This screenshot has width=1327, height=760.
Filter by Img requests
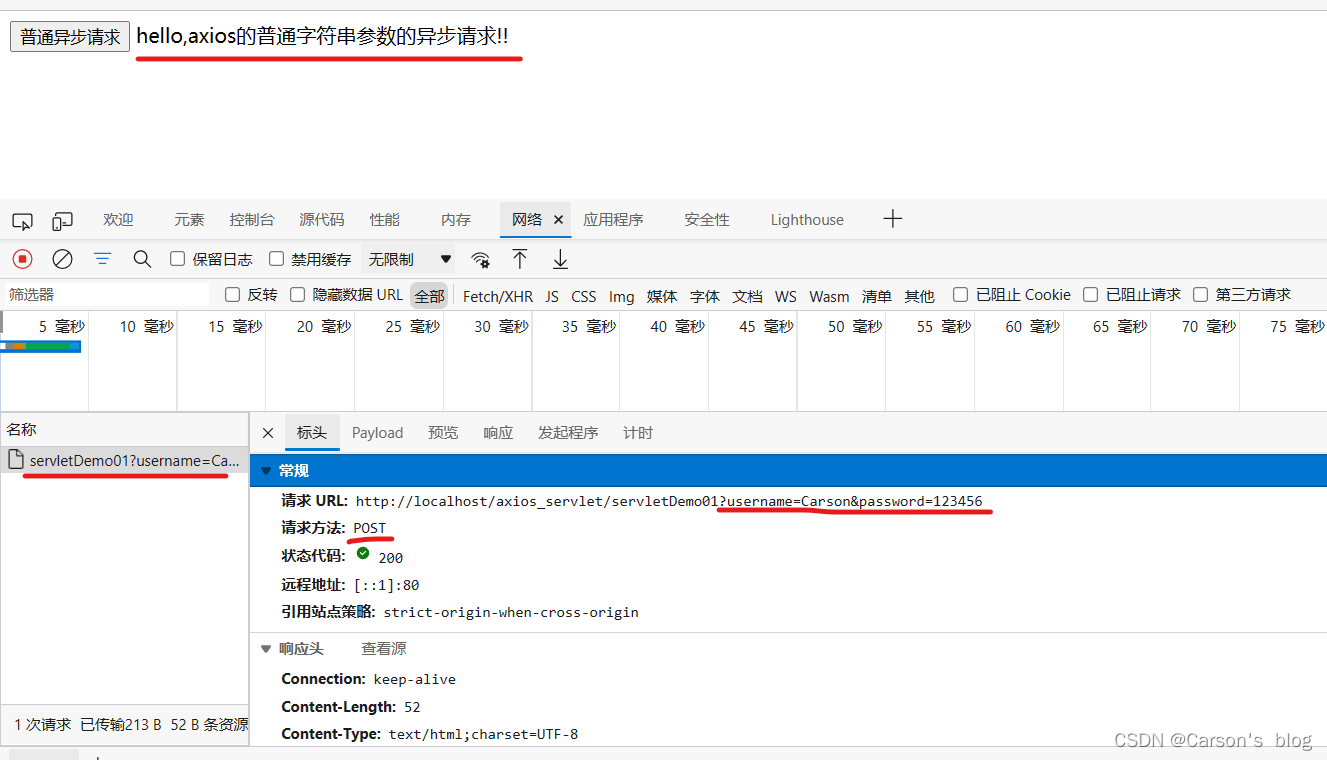pyautogui.click(x=622, y=296)
